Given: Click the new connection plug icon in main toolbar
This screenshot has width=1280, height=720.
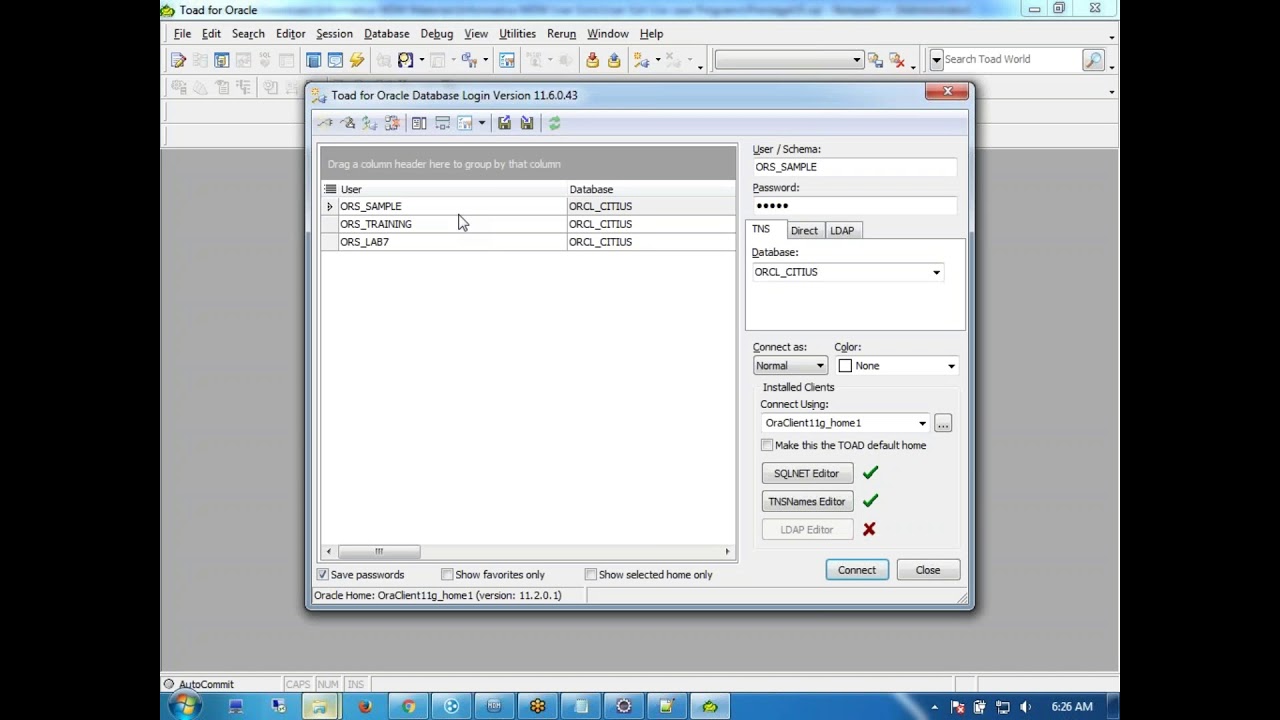Looking at the screenshot, I should pos(641,60).
